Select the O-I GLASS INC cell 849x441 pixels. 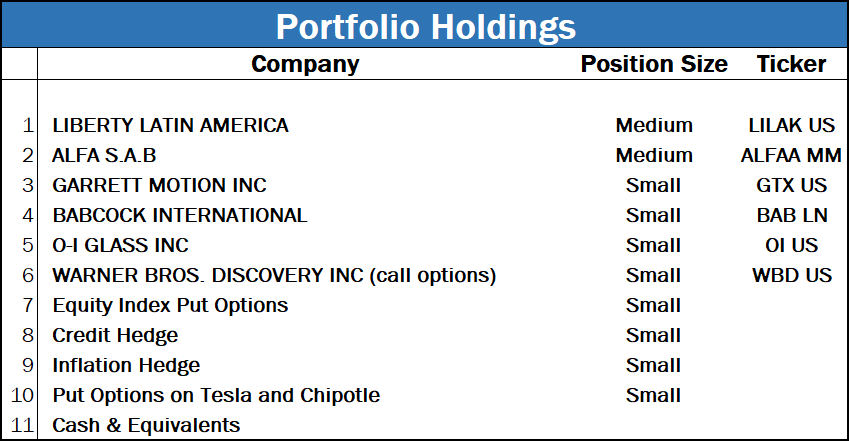[120, 246]
